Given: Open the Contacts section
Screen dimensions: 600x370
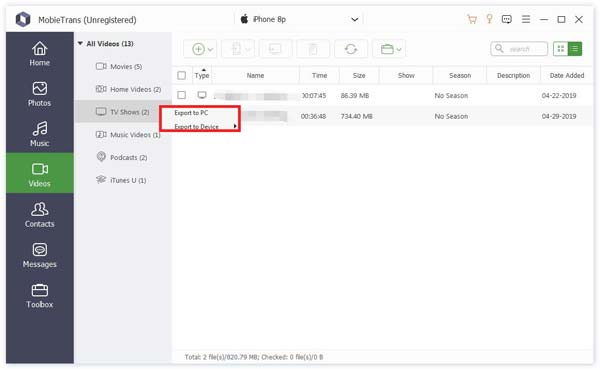Looking at the screenshot, I should 39,215.
